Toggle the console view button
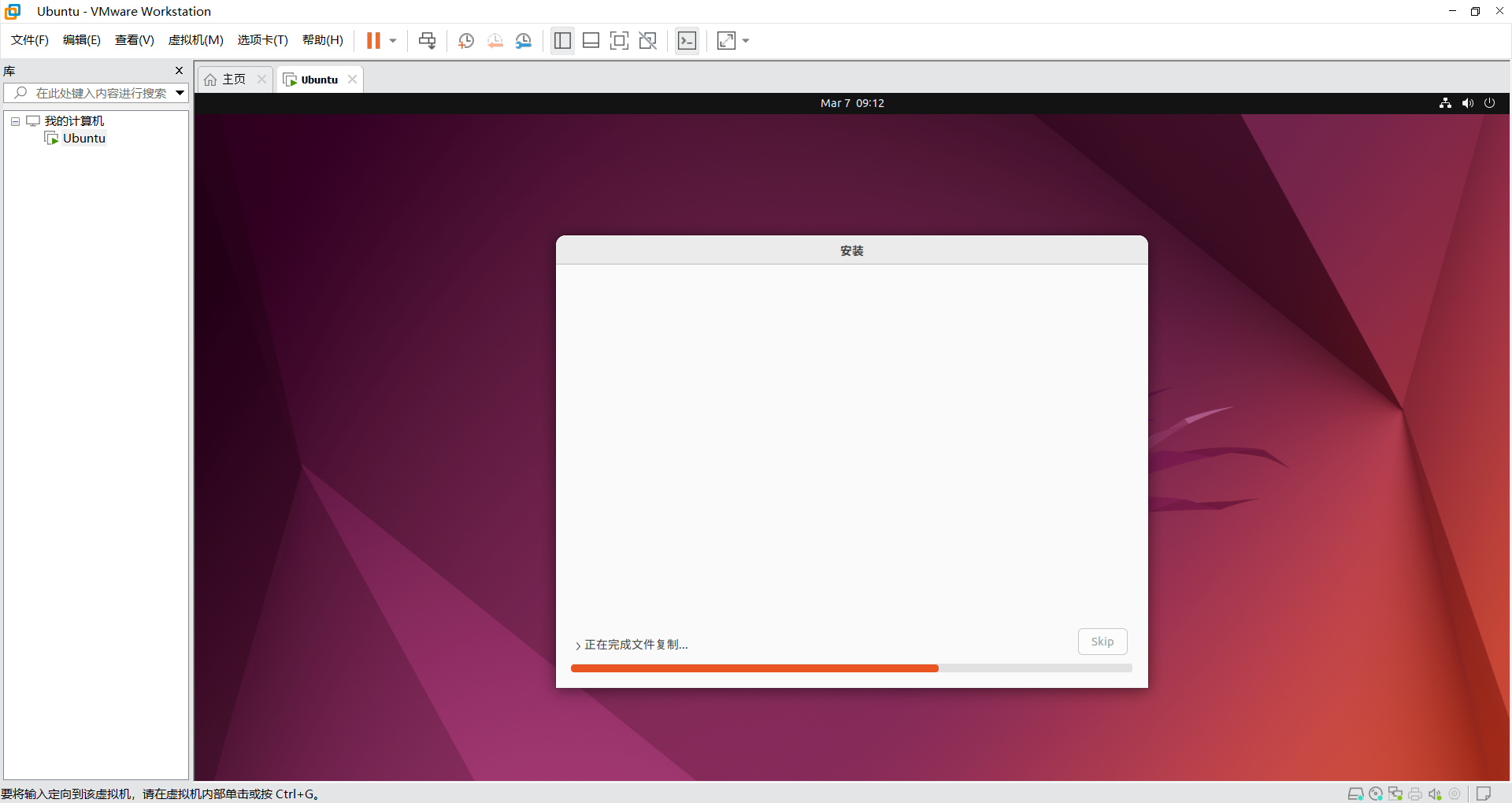This screenshot has width=1512, height=803. point(687,41)
